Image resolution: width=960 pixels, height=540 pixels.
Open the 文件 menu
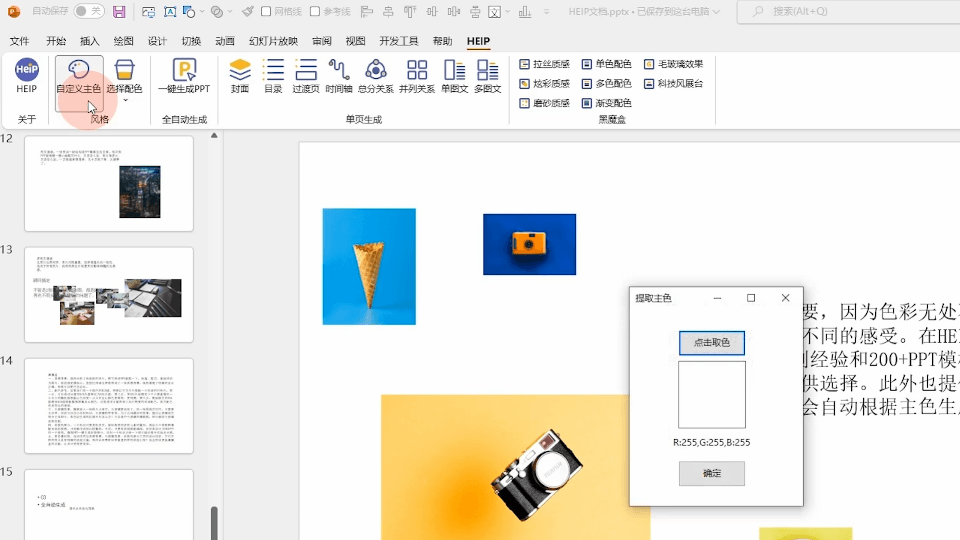coord(20,41)
